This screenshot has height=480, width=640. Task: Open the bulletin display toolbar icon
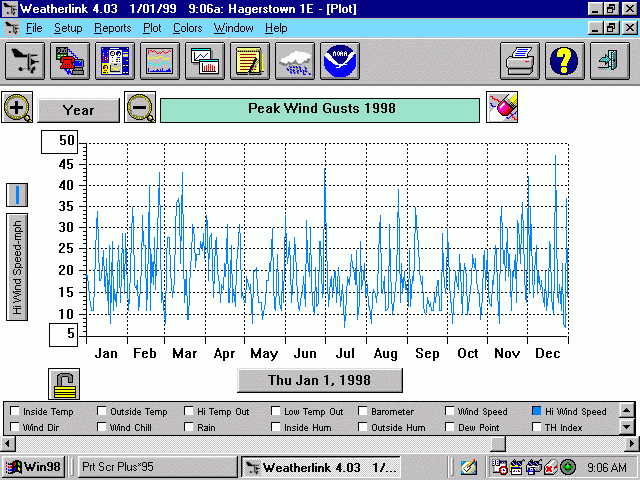[115, 61]
